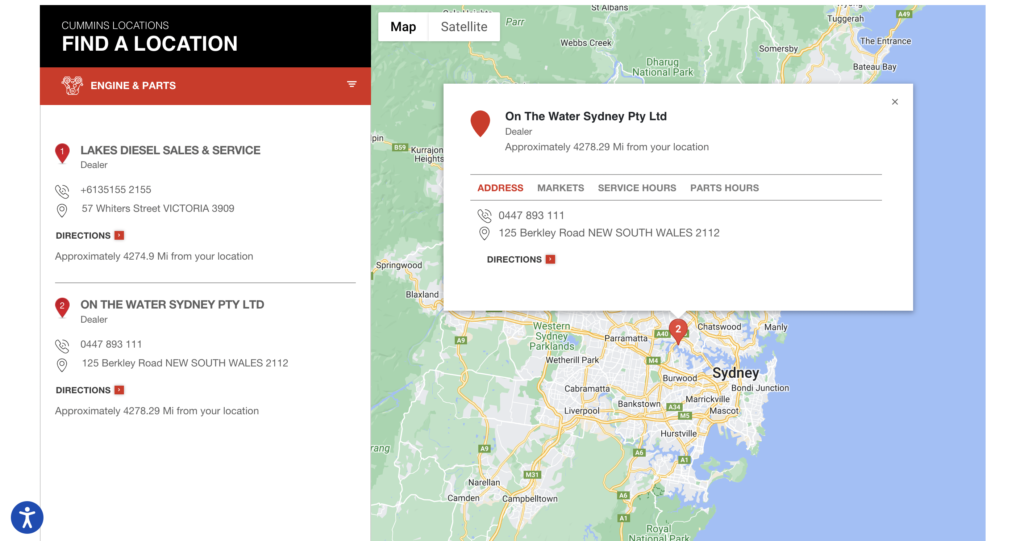The image size is (1024, 541).
Task: Click the Bankstown label on map
Action: (639, 404)
